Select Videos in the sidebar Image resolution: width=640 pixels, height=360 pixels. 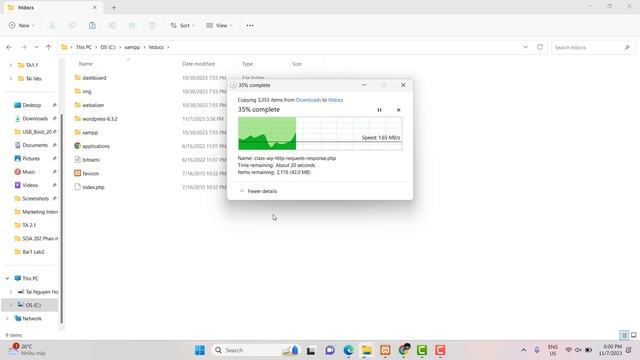pos(30,185)
